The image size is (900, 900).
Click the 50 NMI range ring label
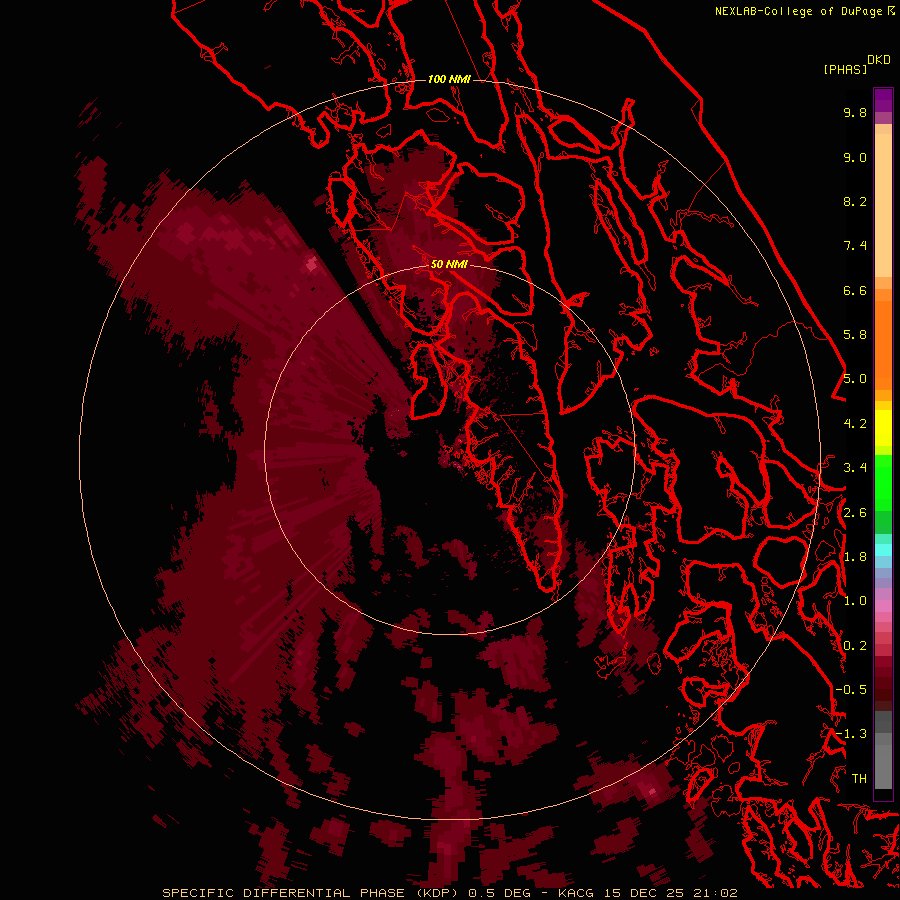point(449,264)
